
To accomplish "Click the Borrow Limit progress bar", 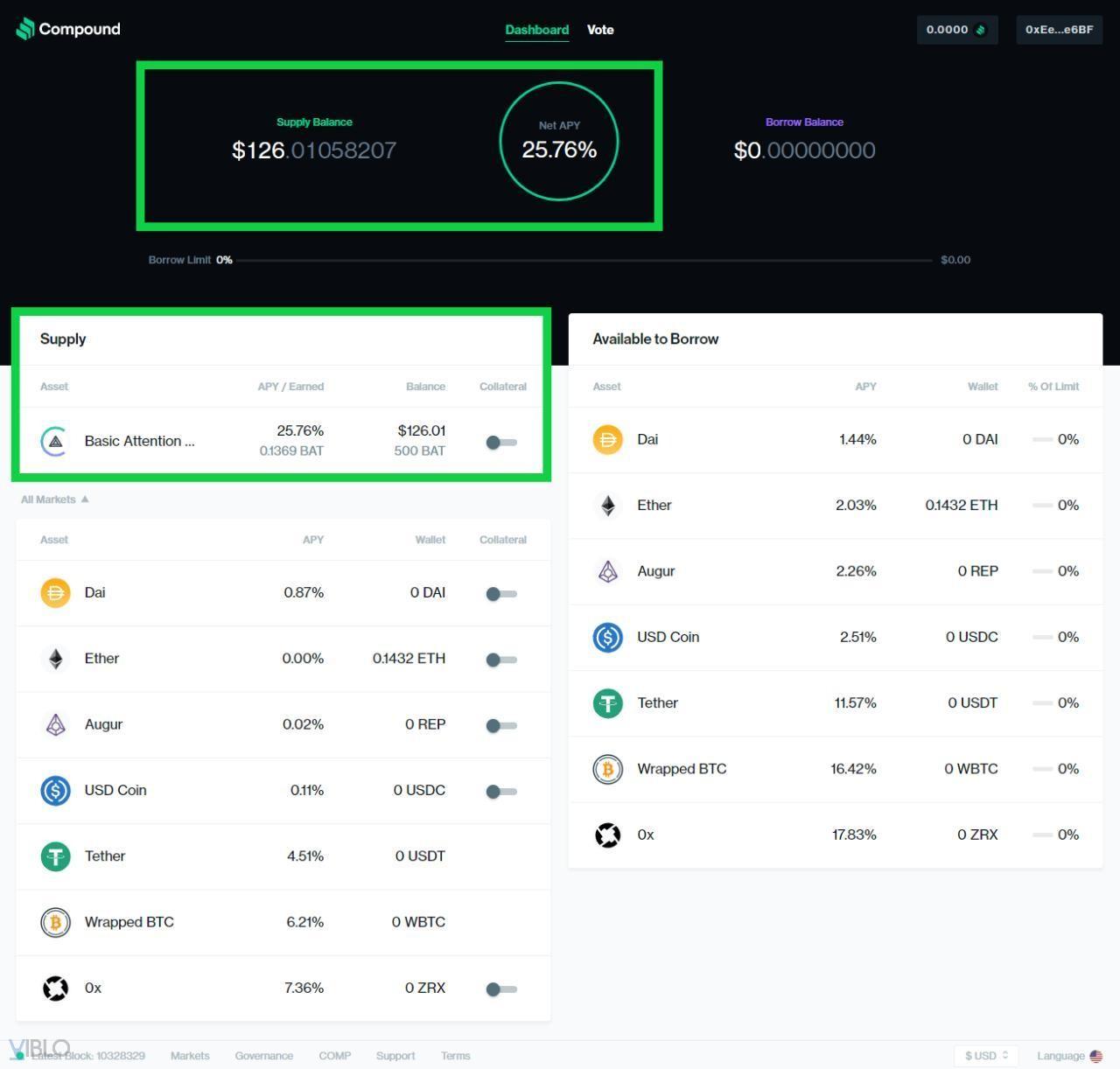I will click(x=584, y=260).
